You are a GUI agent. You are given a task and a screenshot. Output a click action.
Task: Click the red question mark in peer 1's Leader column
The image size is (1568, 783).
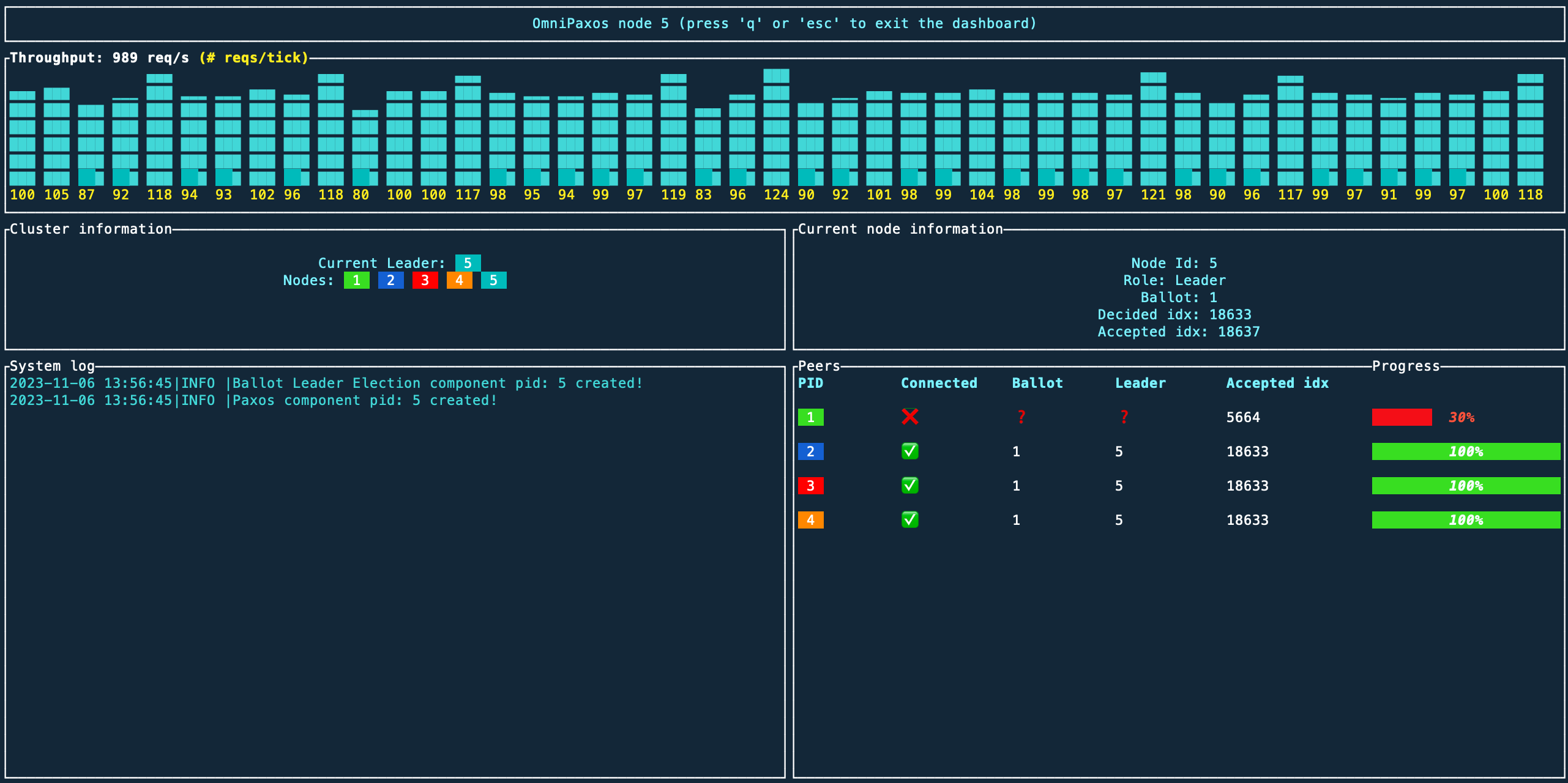click(x=1124, y=417)
